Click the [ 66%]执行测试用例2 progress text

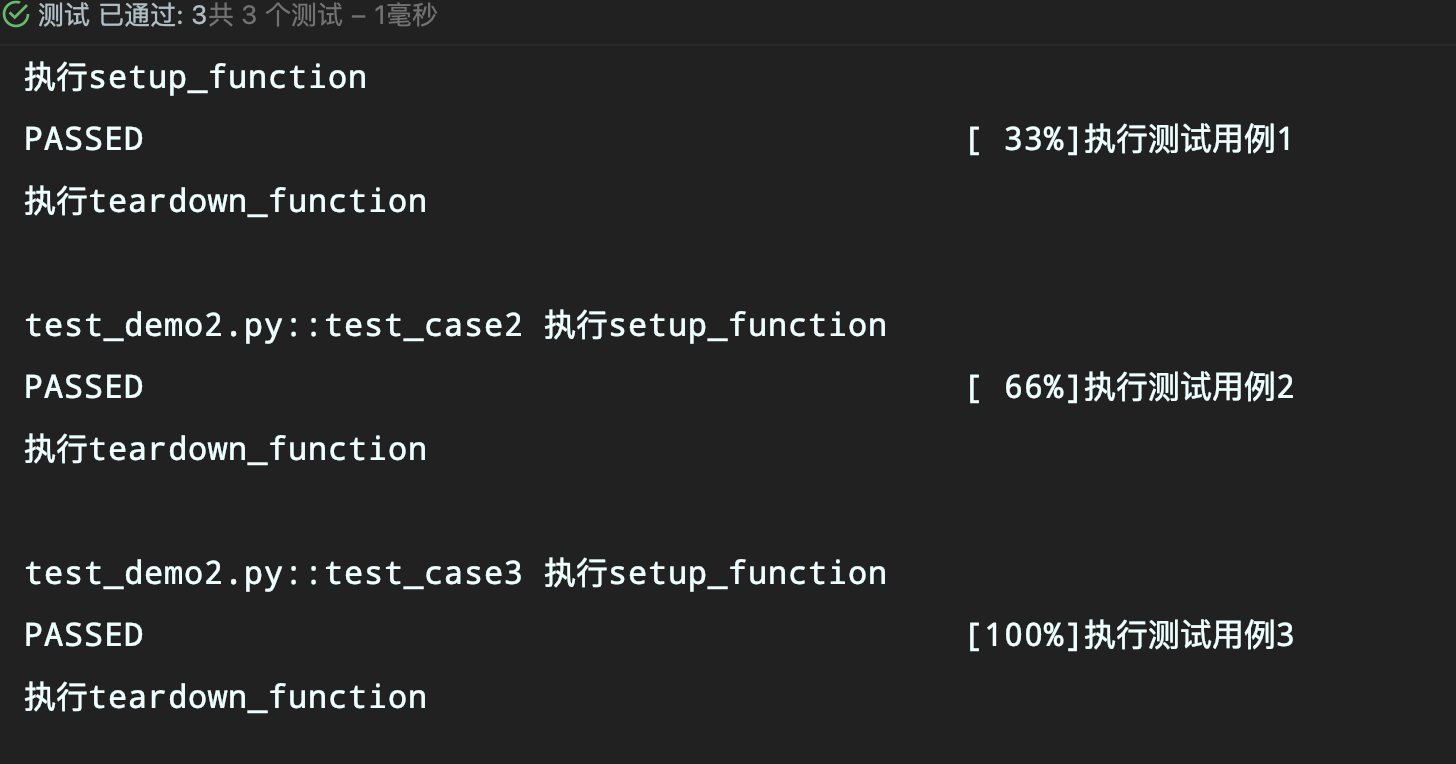point(1130,387)
